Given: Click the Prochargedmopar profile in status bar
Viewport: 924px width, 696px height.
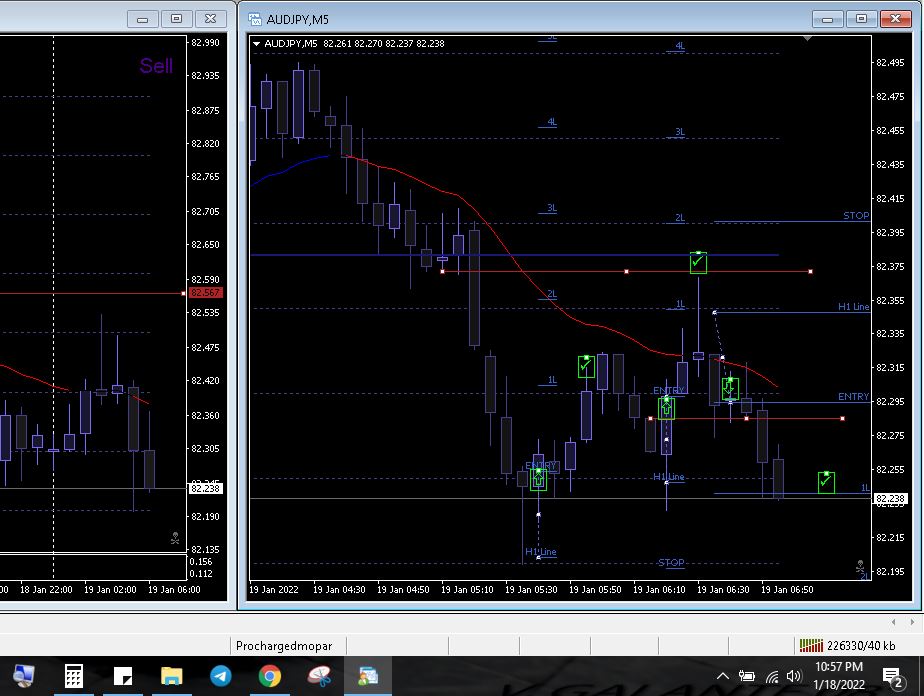Looking at the screenshot, I should (284, 646).
